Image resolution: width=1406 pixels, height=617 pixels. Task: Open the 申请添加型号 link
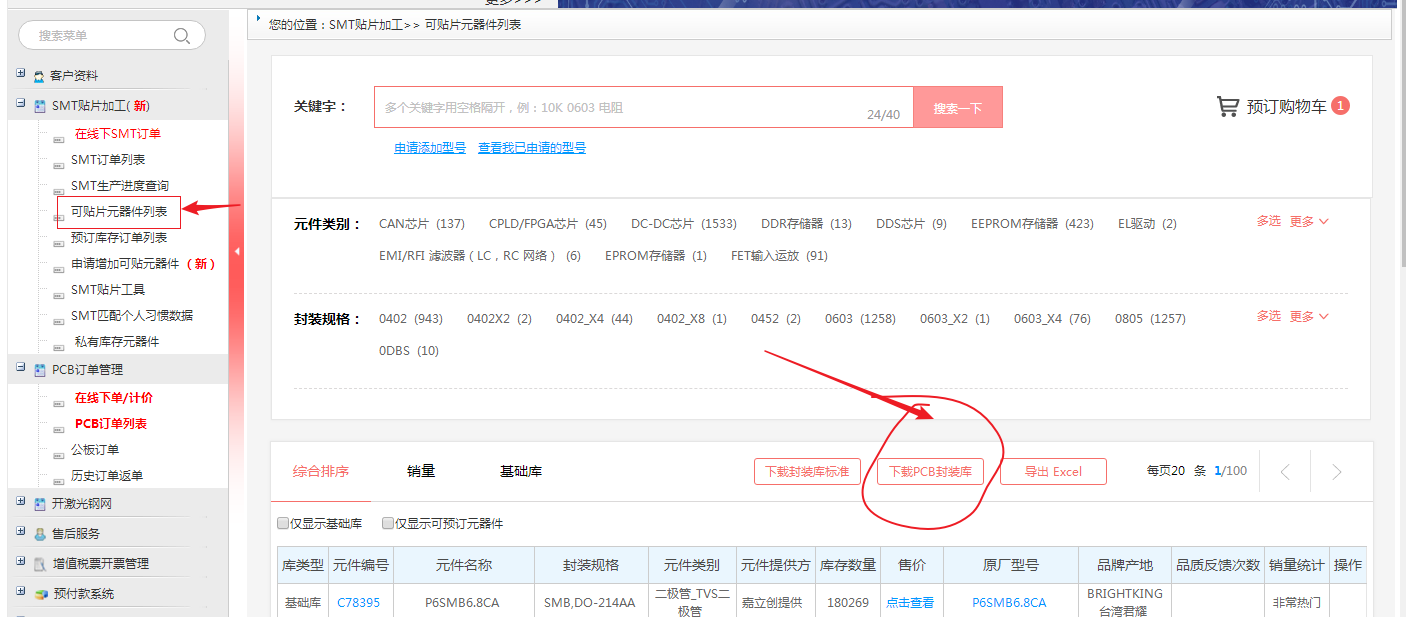[430, 148]
